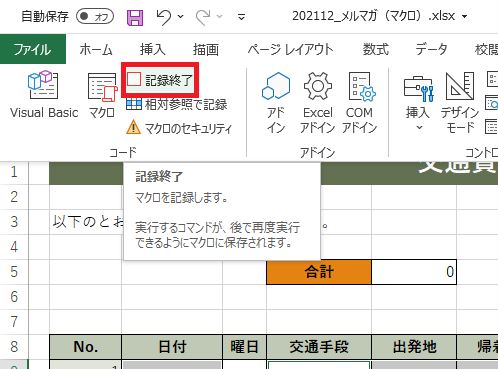The width and height of the screenshot is (498, 369).
Task: Click the properties icon beside デザイン モード
Action: [492, 79]
